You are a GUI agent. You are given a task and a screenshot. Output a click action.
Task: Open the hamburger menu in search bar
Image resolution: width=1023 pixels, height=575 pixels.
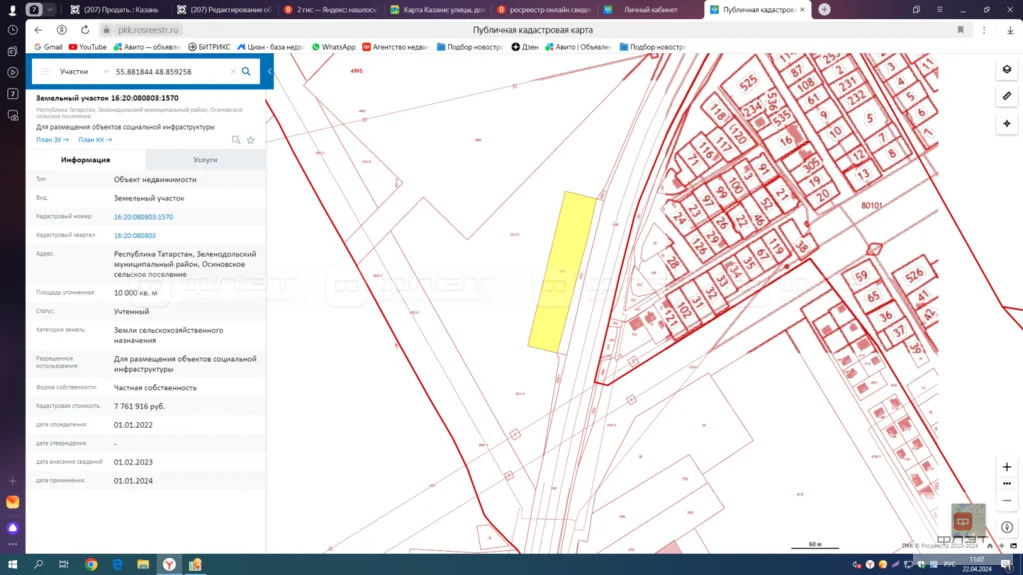tap(45, 72)
